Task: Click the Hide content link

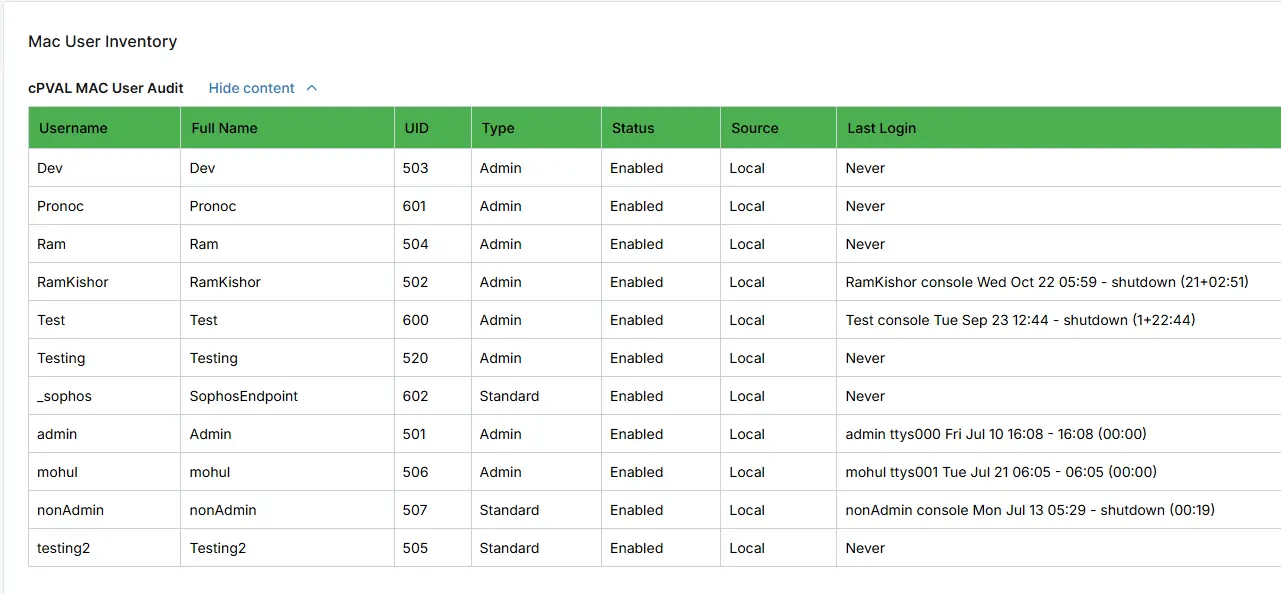Action: click(251, 88)
